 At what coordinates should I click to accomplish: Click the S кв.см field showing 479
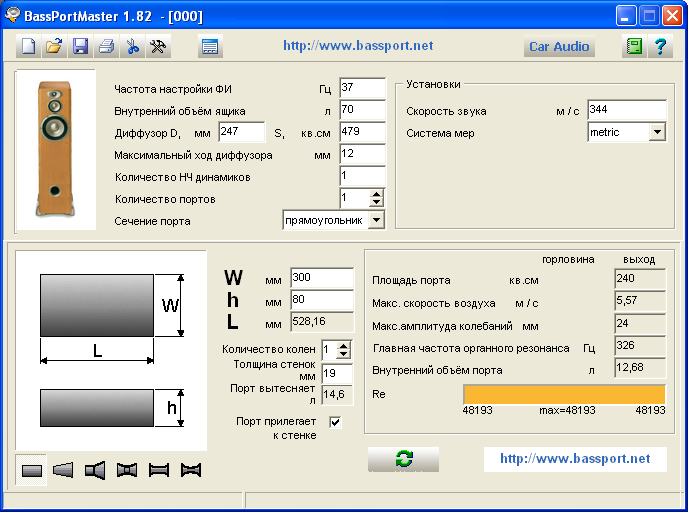362,132
